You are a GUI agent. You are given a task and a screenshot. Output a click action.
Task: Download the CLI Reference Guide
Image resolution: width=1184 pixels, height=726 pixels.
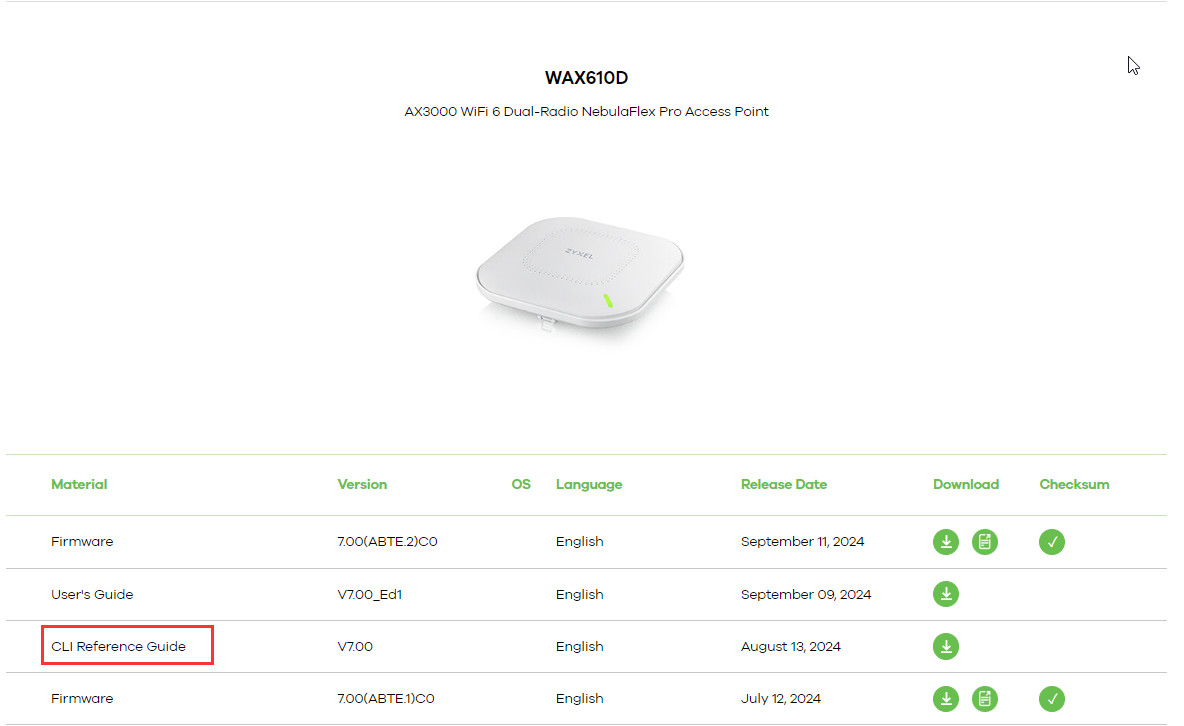(946, 646)
